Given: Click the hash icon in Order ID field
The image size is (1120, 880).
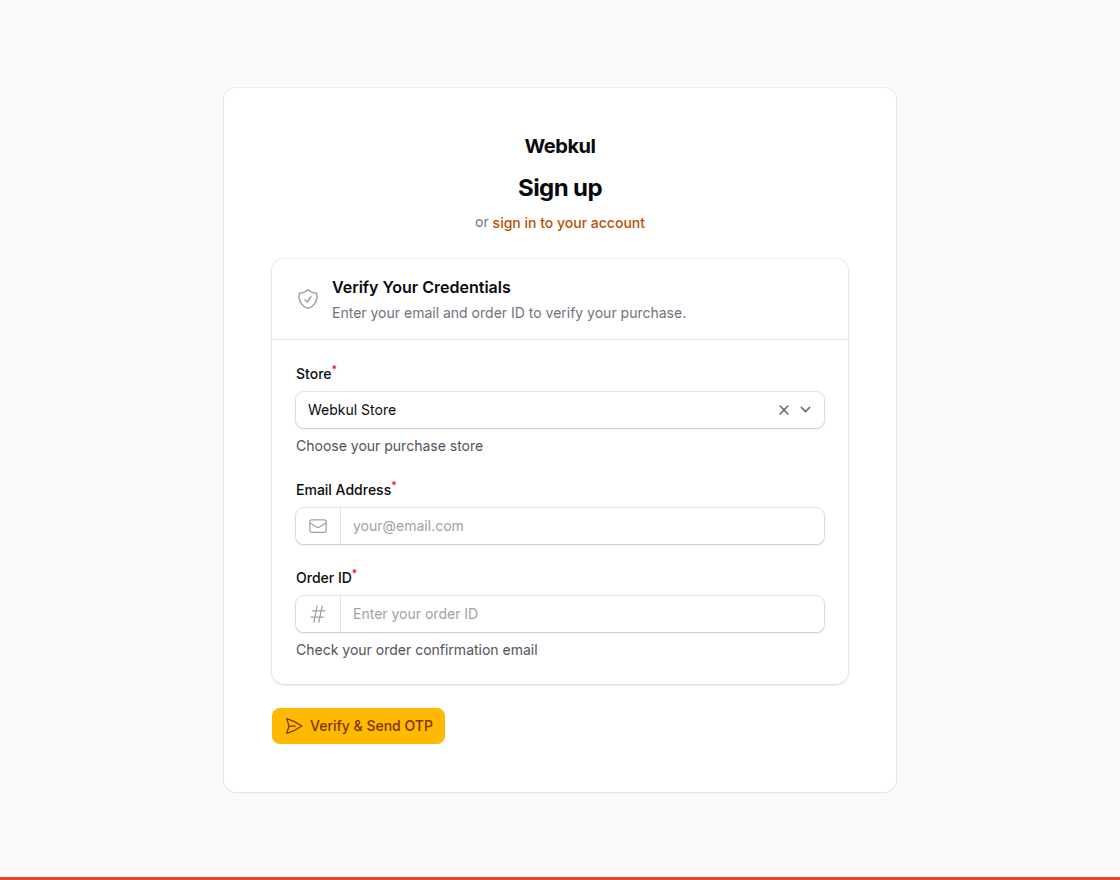Looking at the screenshot, I should click(318, 613).
